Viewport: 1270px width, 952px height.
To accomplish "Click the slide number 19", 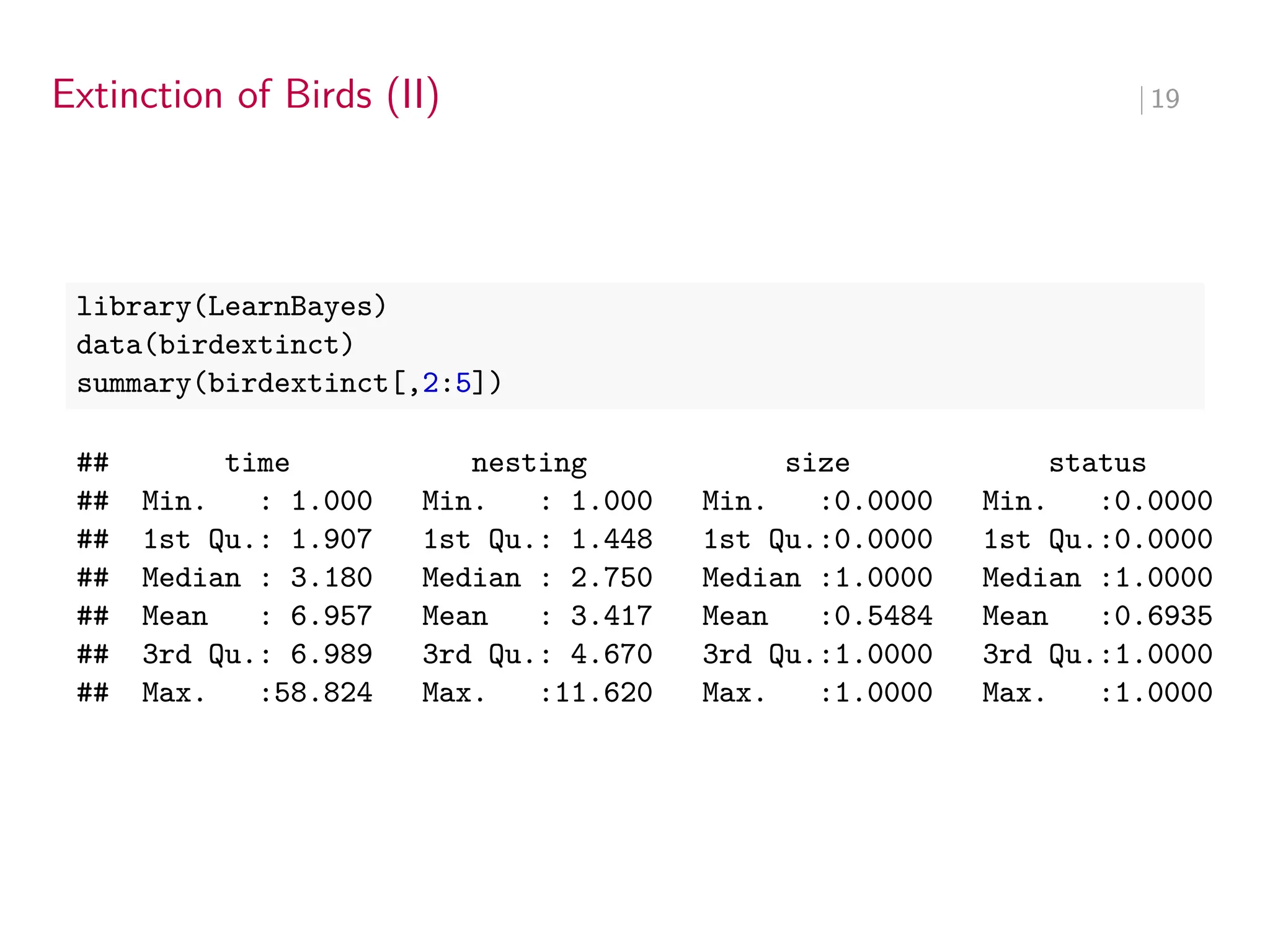I will [1165, 99].
